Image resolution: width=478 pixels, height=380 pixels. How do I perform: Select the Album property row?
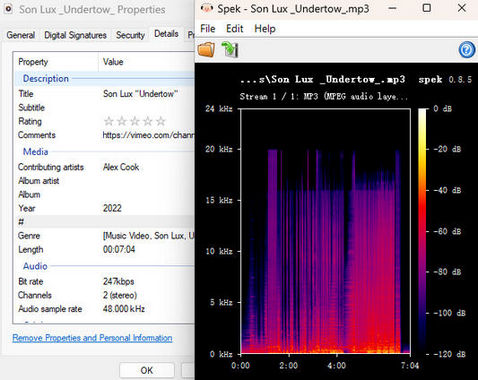(105, 195)
